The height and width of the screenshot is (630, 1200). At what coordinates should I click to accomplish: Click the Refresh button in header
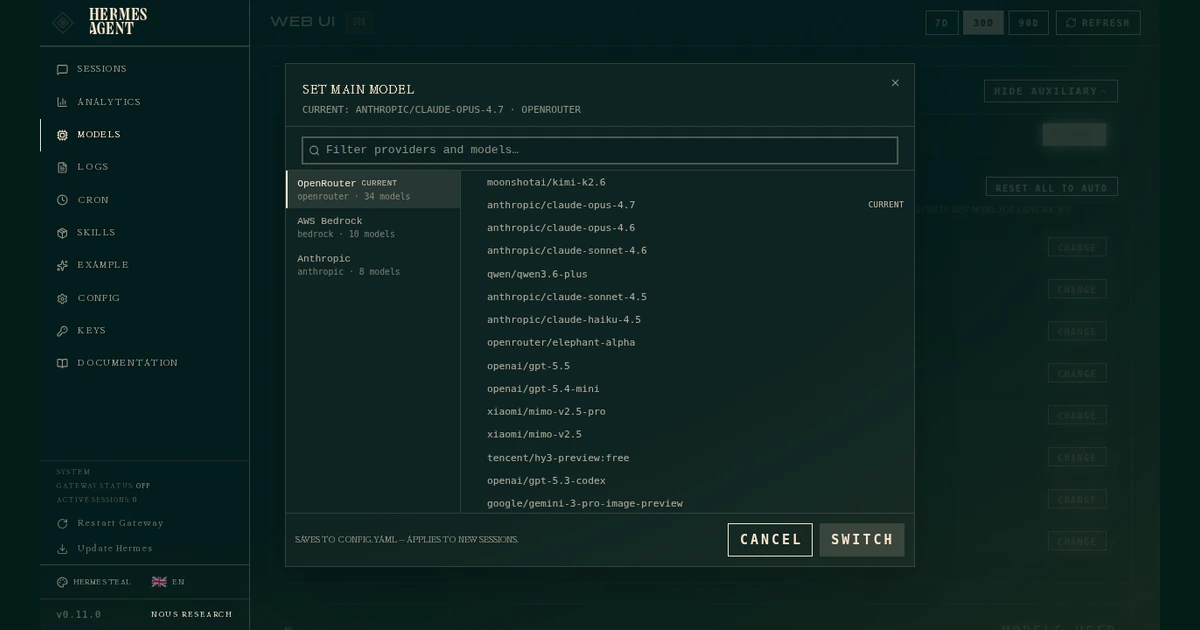coord(1097,23)
